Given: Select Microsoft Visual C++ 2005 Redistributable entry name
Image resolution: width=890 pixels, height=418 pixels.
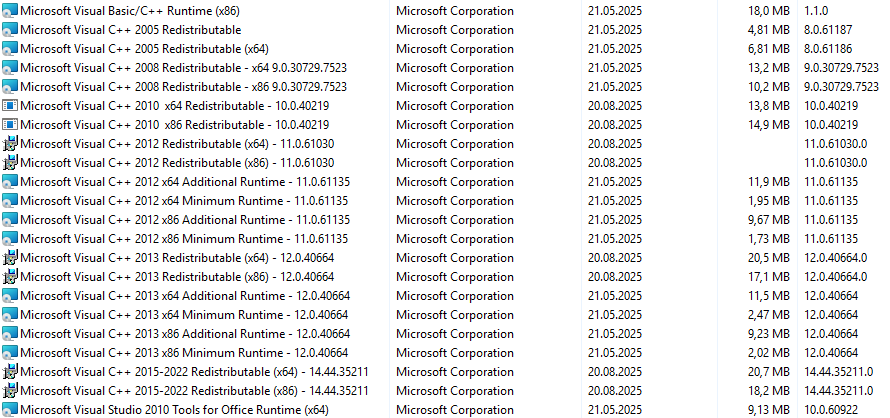Looking at the screenshot, I should coord(131,30).
